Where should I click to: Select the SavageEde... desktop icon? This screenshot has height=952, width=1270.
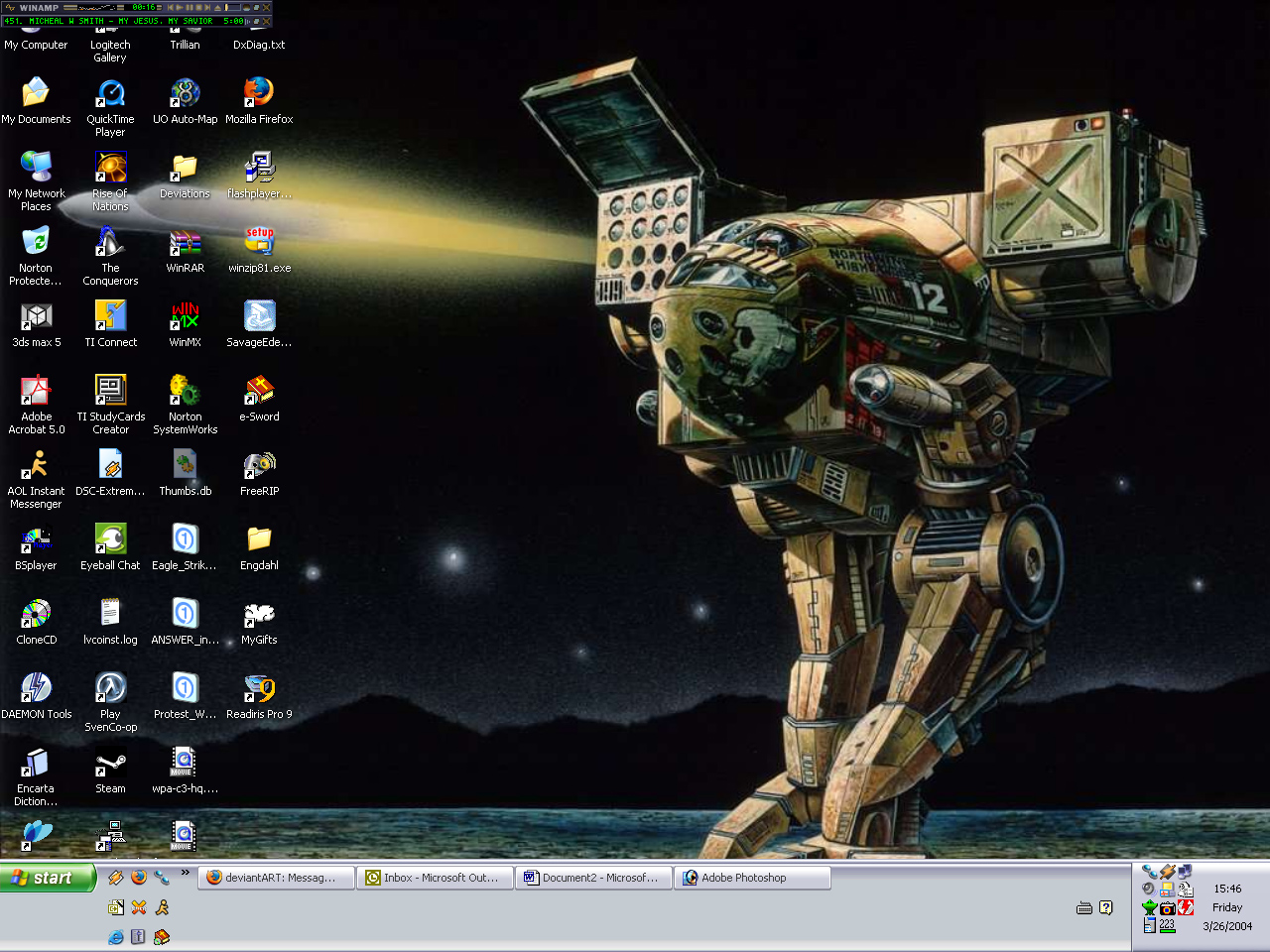point(259,324)
